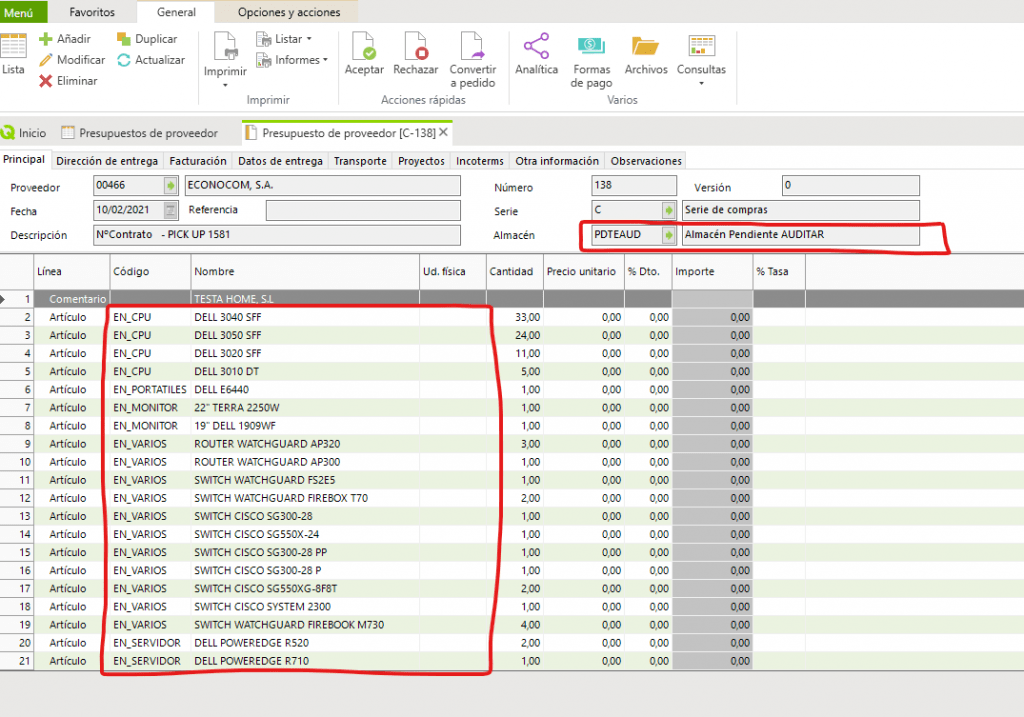Click quantity 33,00 cell
Viewport: 1024px width, 717px height.
click(515, 317)
